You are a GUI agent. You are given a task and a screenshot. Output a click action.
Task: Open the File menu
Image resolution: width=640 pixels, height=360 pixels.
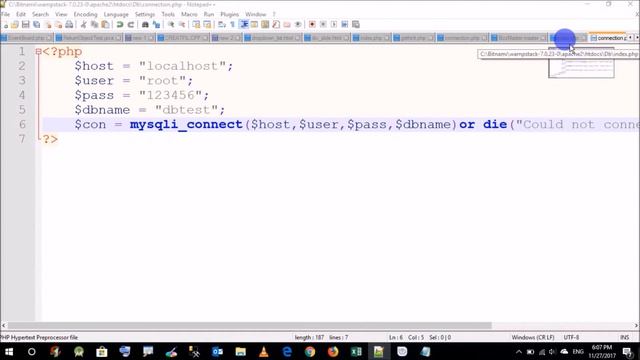coord(5,14)
